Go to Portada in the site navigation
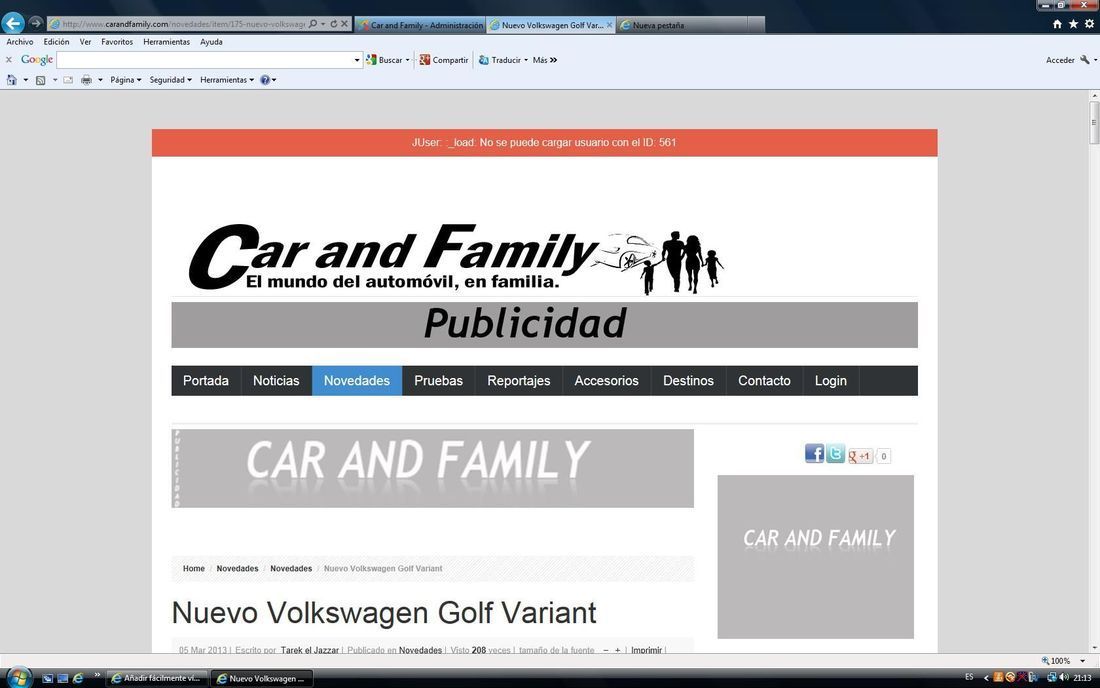The height and width of the screenshot is (688, 1100). pos(206,381)
